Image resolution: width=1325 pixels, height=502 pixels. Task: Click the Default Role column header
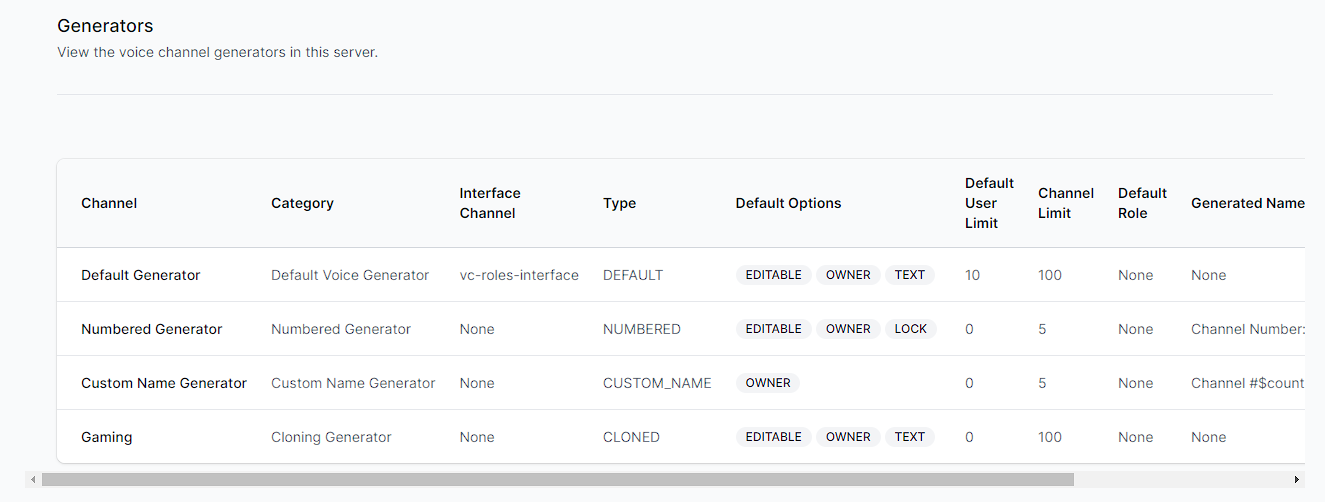click(1142, 203)
